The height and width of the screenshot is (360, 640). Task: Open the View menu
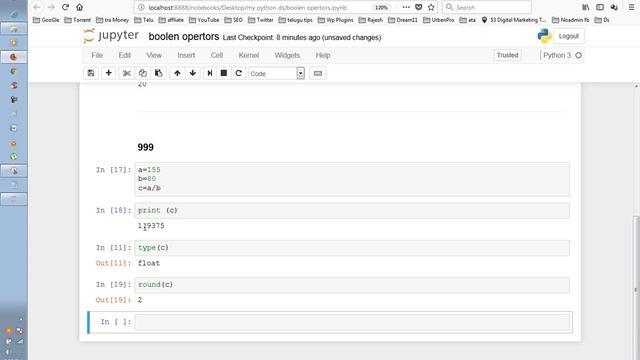click(154, 55)
